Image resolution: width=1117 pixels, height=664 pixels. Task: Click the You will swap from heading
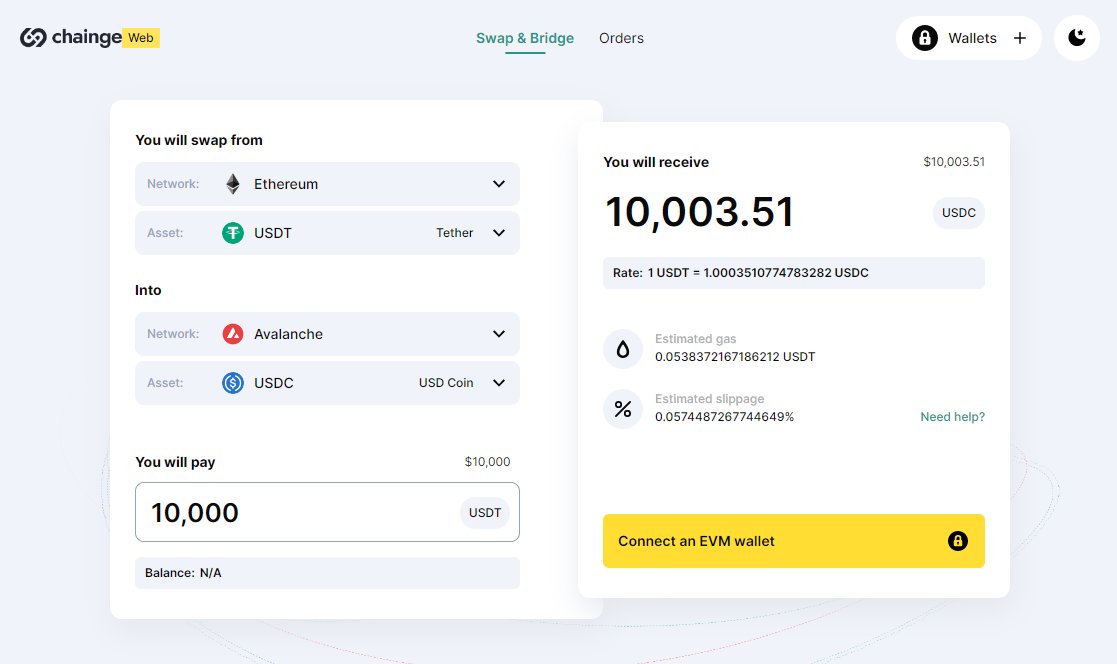[199, 140]
